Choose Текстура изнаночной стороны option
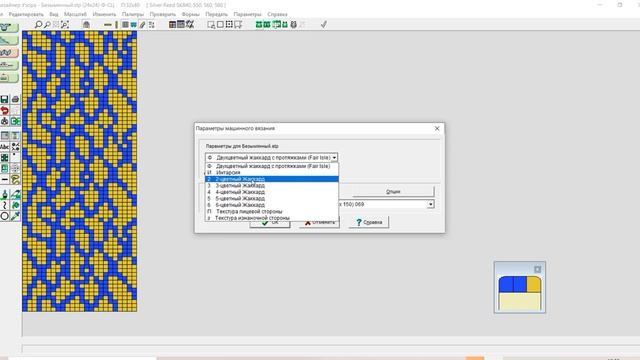This screenshot has height=360, width=640. tap(271, 218)
